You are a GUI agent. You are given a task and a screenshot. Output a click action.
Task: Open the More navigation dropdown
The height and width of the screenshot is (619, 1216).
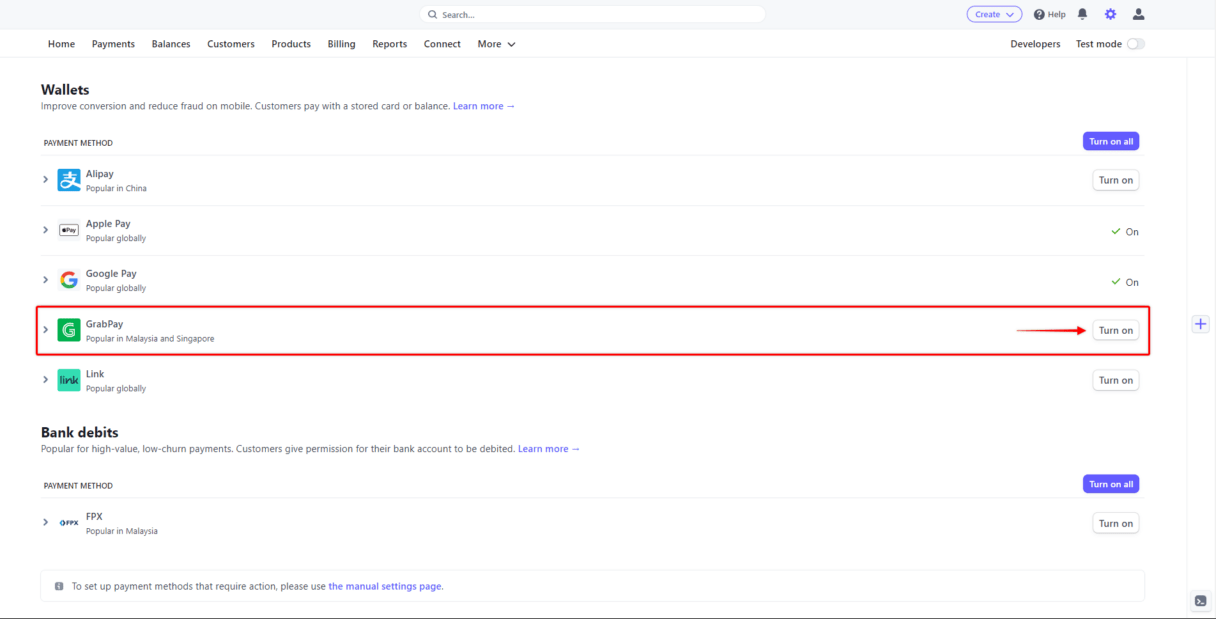pos(496,44)
